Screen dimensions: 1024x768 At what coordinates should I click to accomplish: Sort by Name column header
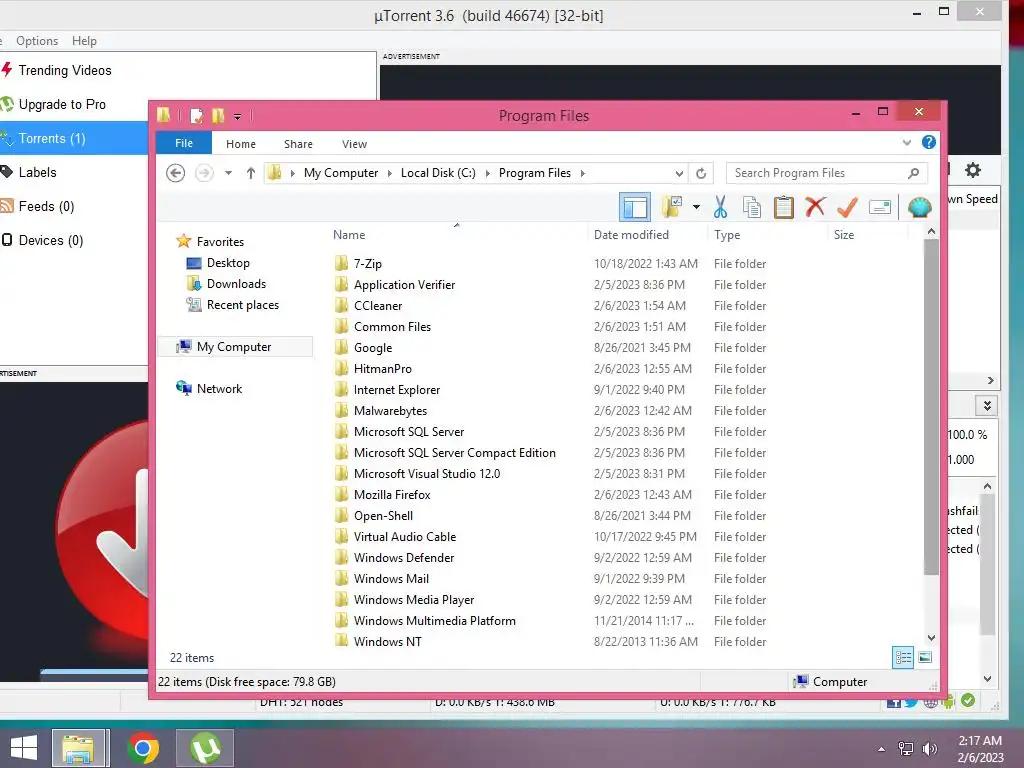[349, 234]
